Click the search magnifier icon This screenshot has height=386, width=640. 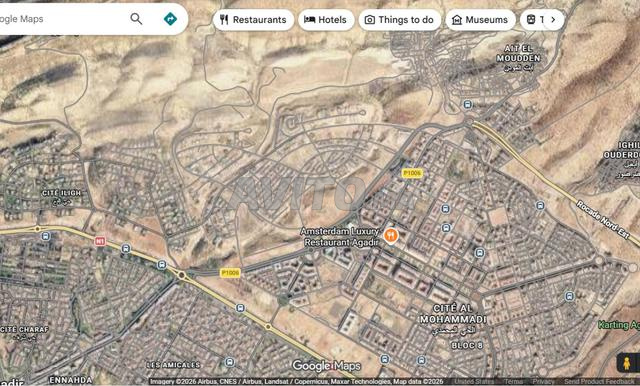coord(136,19)
